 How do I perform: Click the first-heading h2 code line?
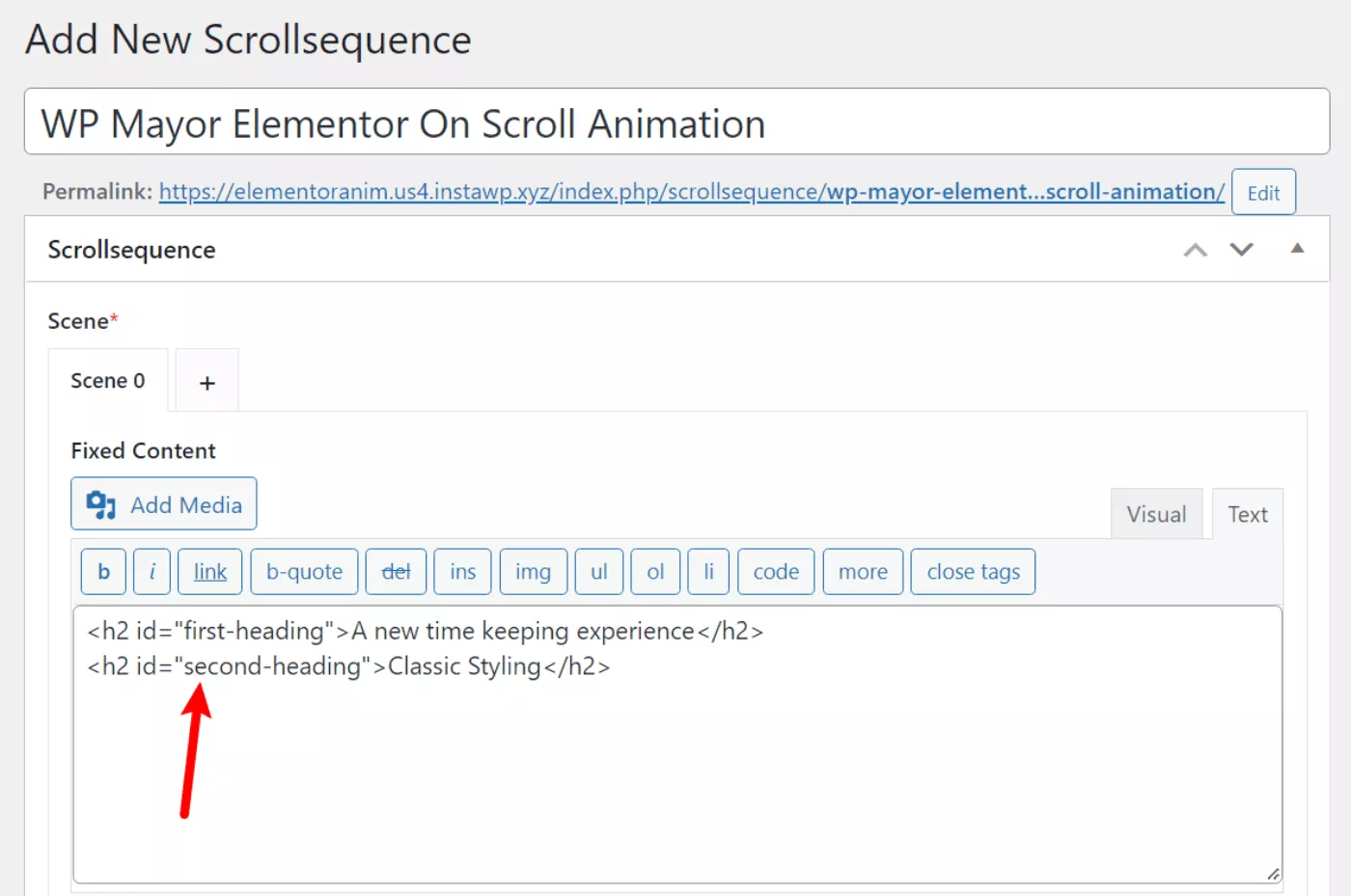426,631
